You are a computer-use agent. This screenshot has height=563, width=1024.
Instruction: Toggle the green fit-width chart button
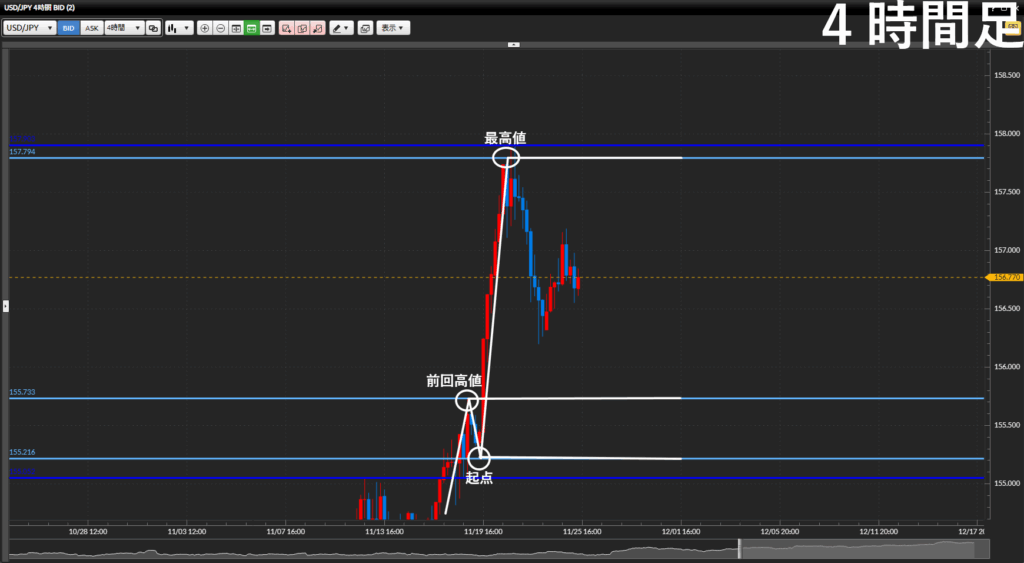252,28
